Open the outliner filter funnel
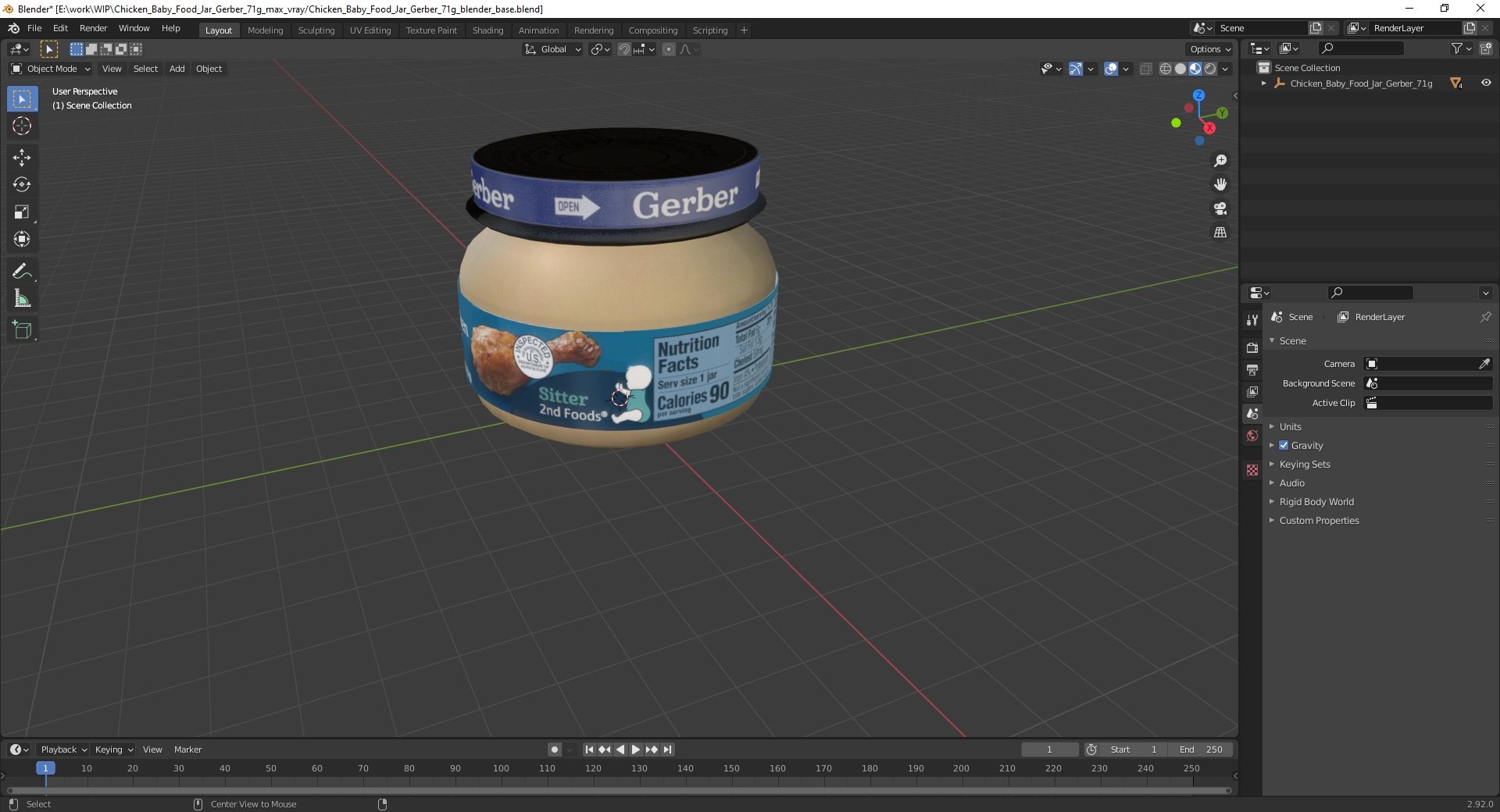 coord(1456,48)
